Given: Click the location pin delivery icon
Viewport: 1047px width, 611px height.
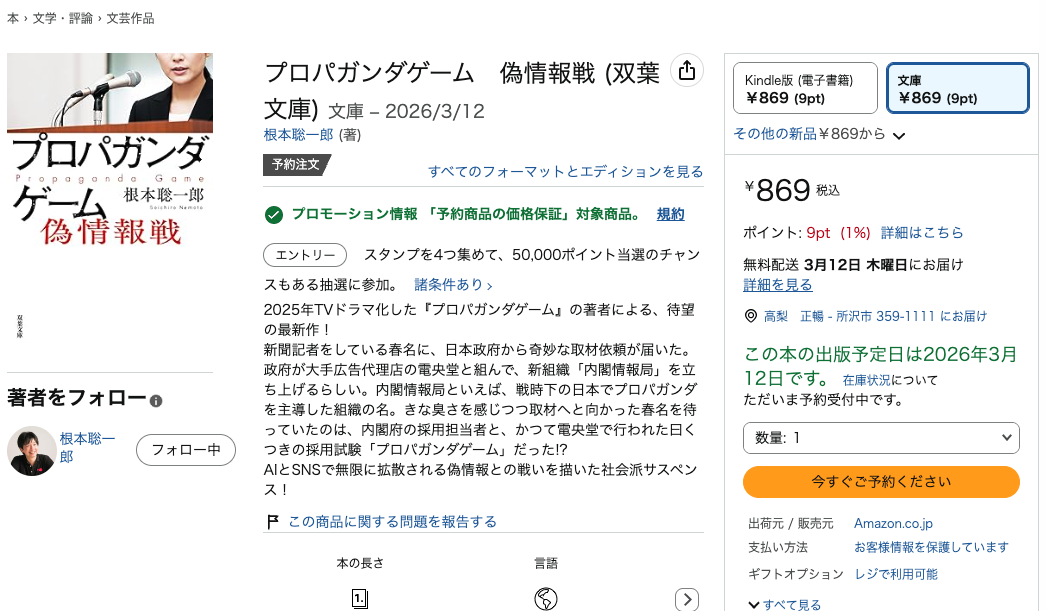Looking at the screenshot, I should pyautogui.click(x=751, y=316).
